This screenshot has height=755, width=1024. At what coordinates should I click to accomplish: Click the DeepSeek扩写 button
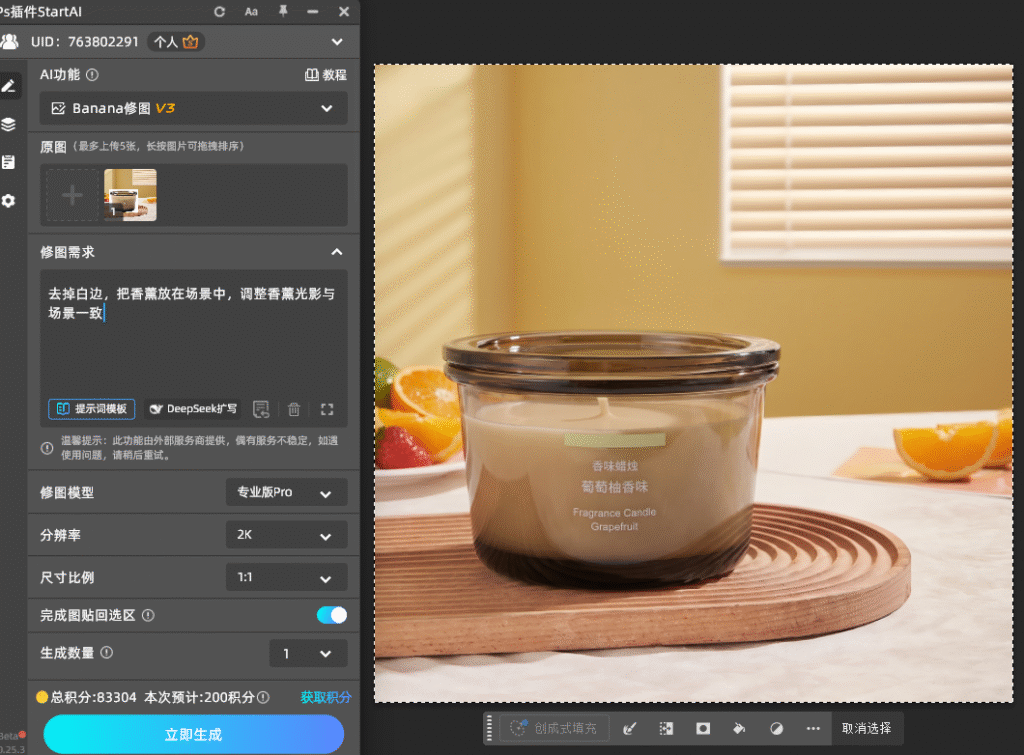point(193,410)
